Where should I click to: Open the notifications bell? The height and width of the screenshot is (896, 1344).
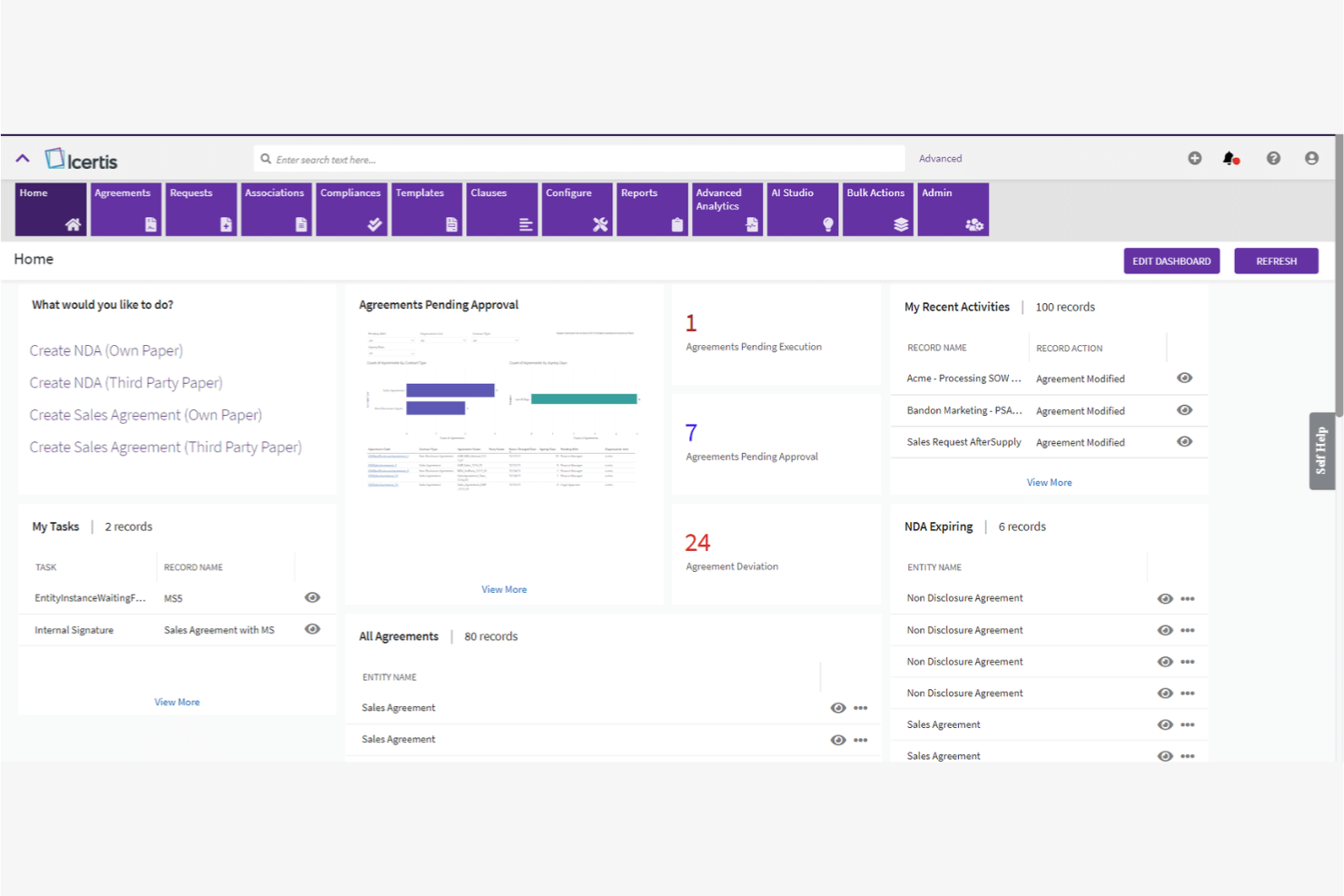tap(1230, 158)
